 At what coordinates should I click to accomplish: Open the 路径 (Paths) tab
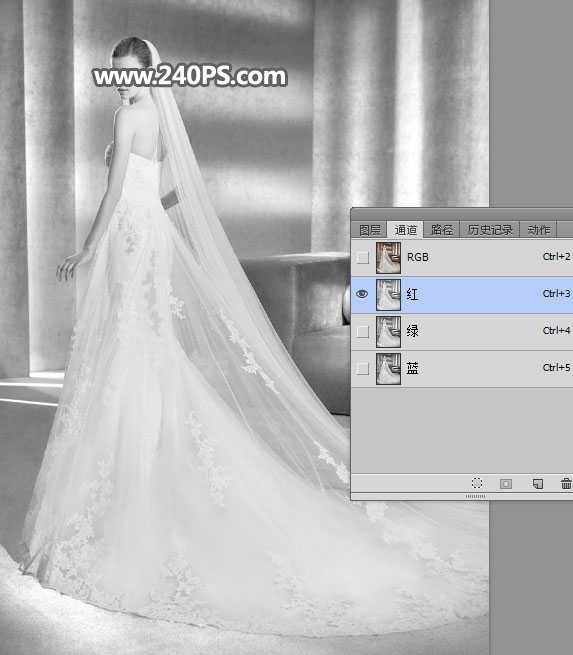(x=442, y=230)
